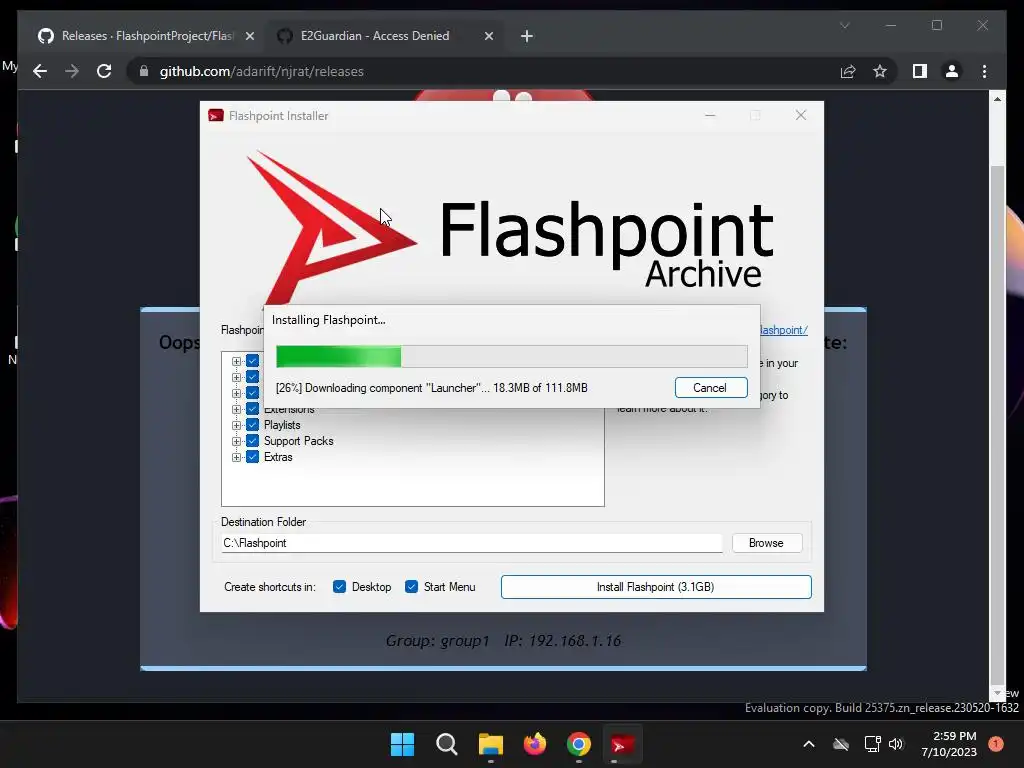Edit the C:\Flashpoint destination path field
Screen dimensions: 1024x768
pos(472,543)
